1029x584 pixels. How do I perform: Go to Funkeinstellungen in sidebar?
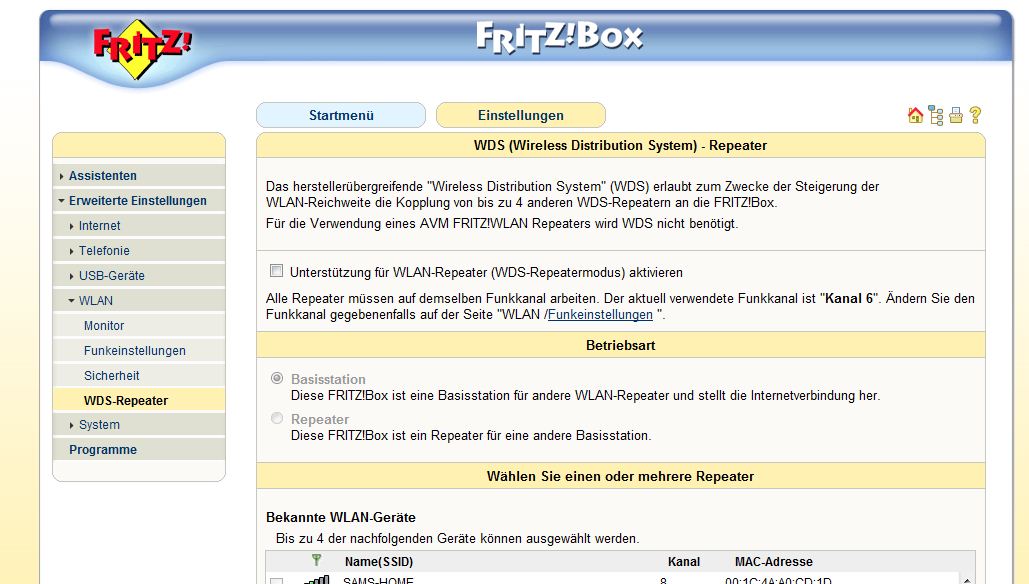pos(135,350)
